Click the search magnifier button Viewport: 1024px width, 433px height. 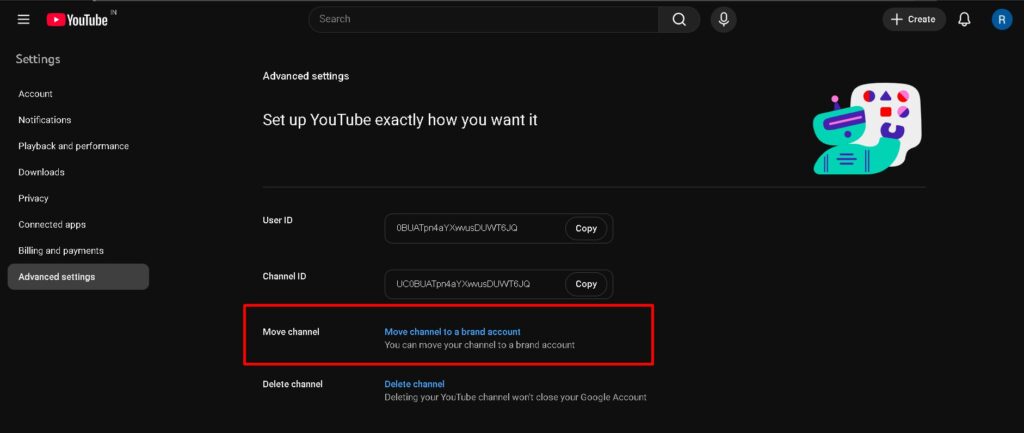point(679,20)
